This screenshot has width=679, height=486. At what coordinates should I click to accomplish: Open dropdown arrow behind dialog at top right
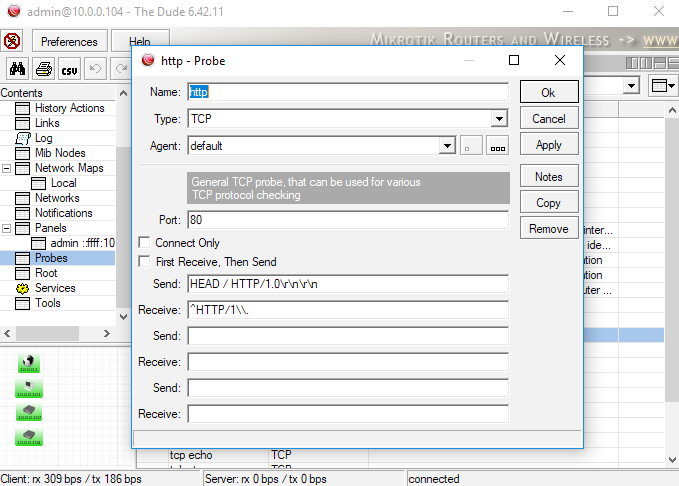click(x=632, y=86)
